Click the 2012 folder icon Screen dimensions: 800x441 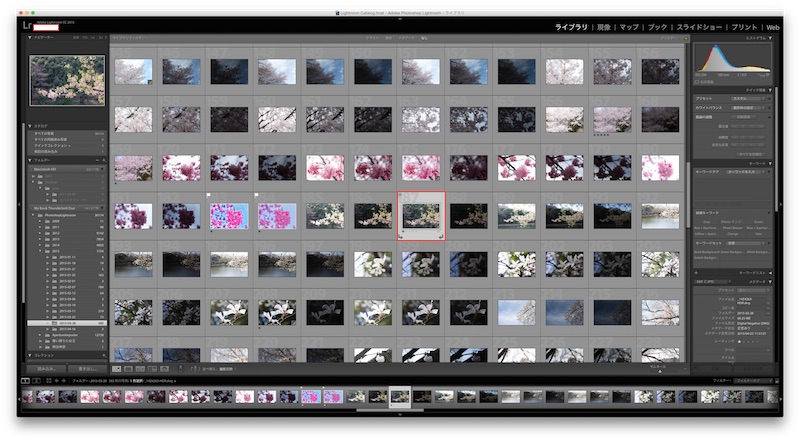pos(47,233)
